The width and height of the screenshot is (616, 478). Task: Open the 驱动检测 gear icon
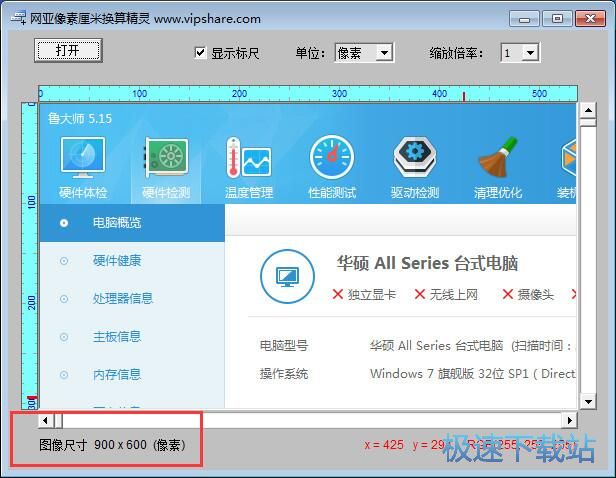pyautogui.click(x=414, y=158)
